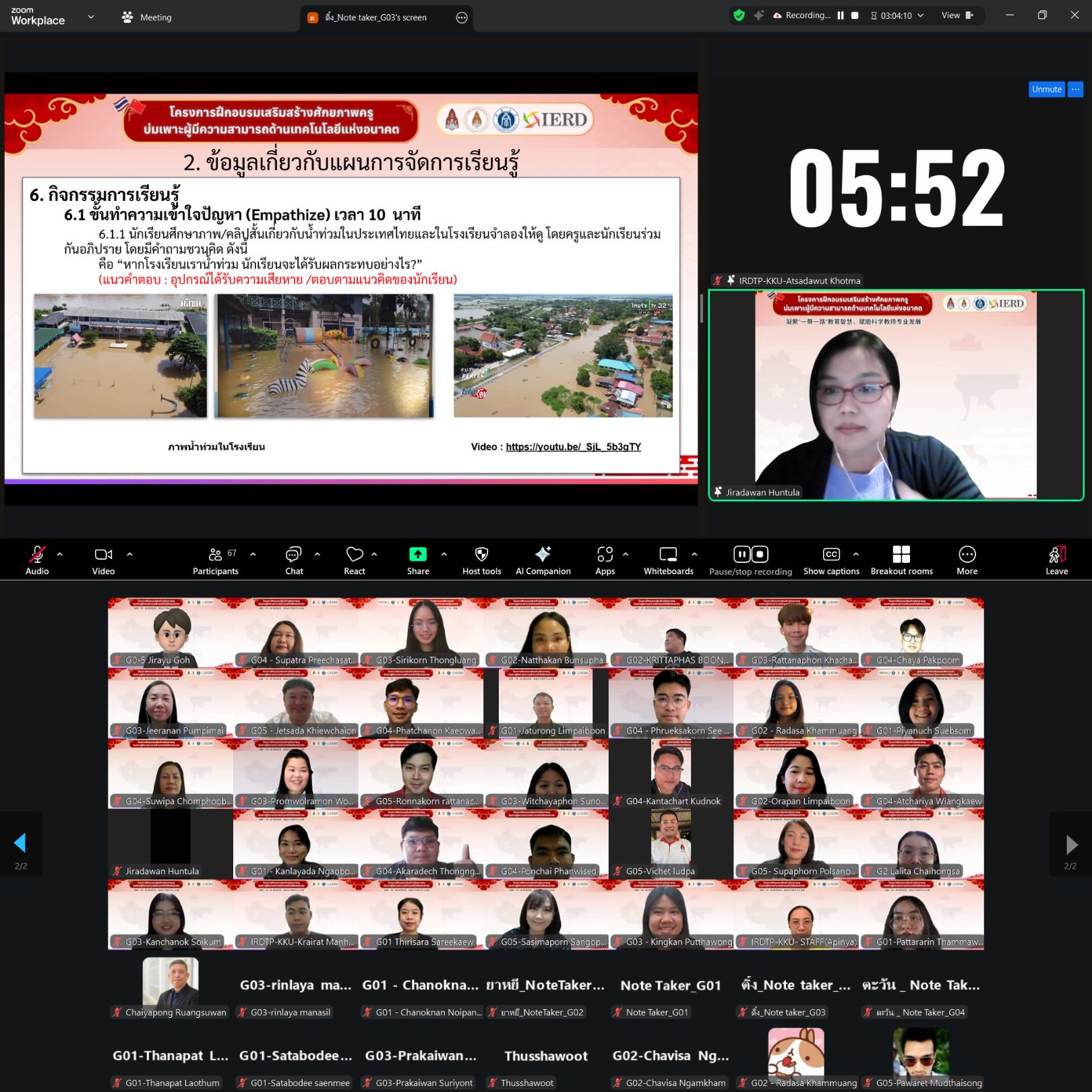
Task: Unmute microphone with Audio button
Action: (x=37, y=559)
